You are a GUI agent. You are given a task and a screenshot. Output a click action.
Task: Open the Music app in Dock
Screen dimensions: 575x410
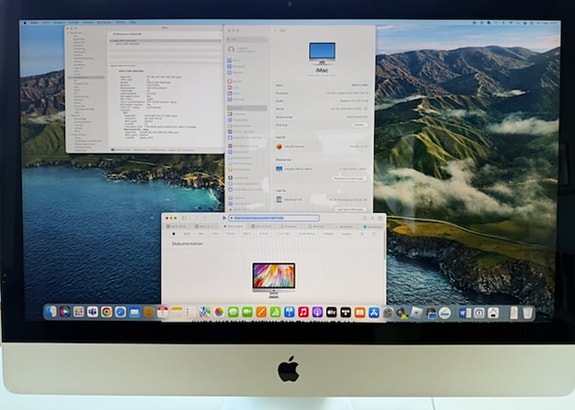(303, 312)
